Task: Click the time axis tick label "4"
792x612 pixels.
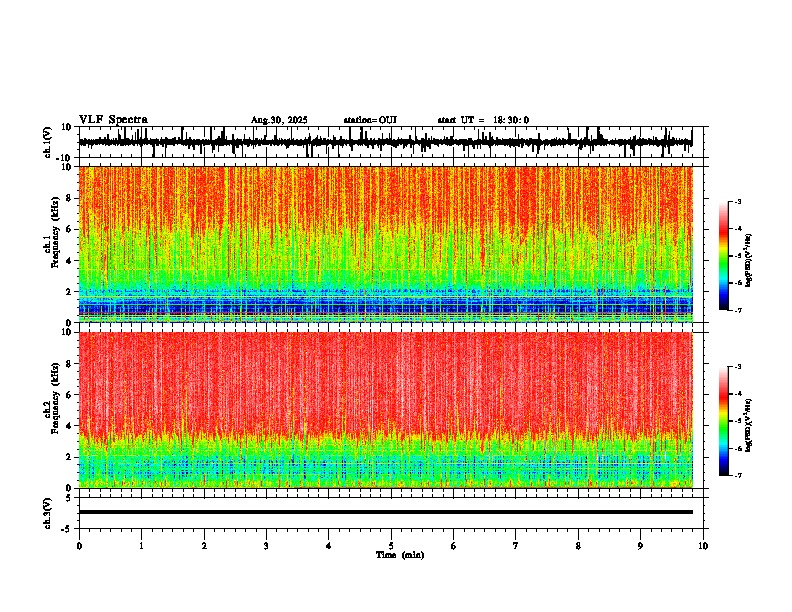Action: 329,546
